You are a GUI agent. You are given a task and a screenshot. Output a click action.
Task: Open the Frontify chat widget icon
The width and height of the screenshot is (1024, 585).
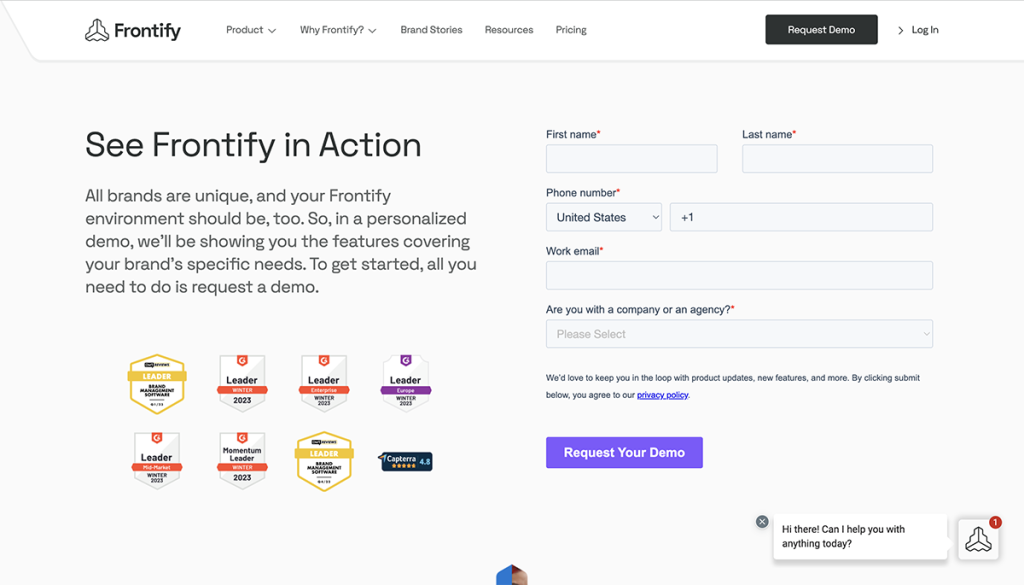tap(978, 539)
